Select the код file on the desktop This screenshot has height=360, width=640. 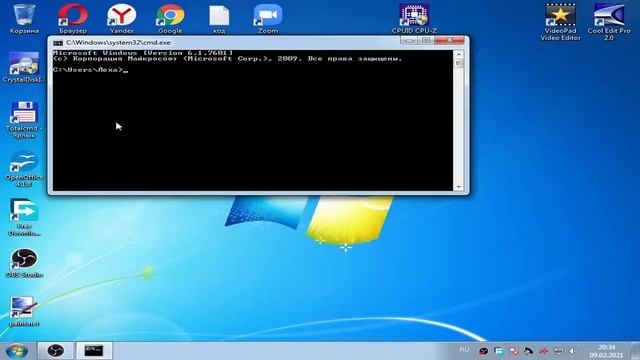tap(219, 18)
